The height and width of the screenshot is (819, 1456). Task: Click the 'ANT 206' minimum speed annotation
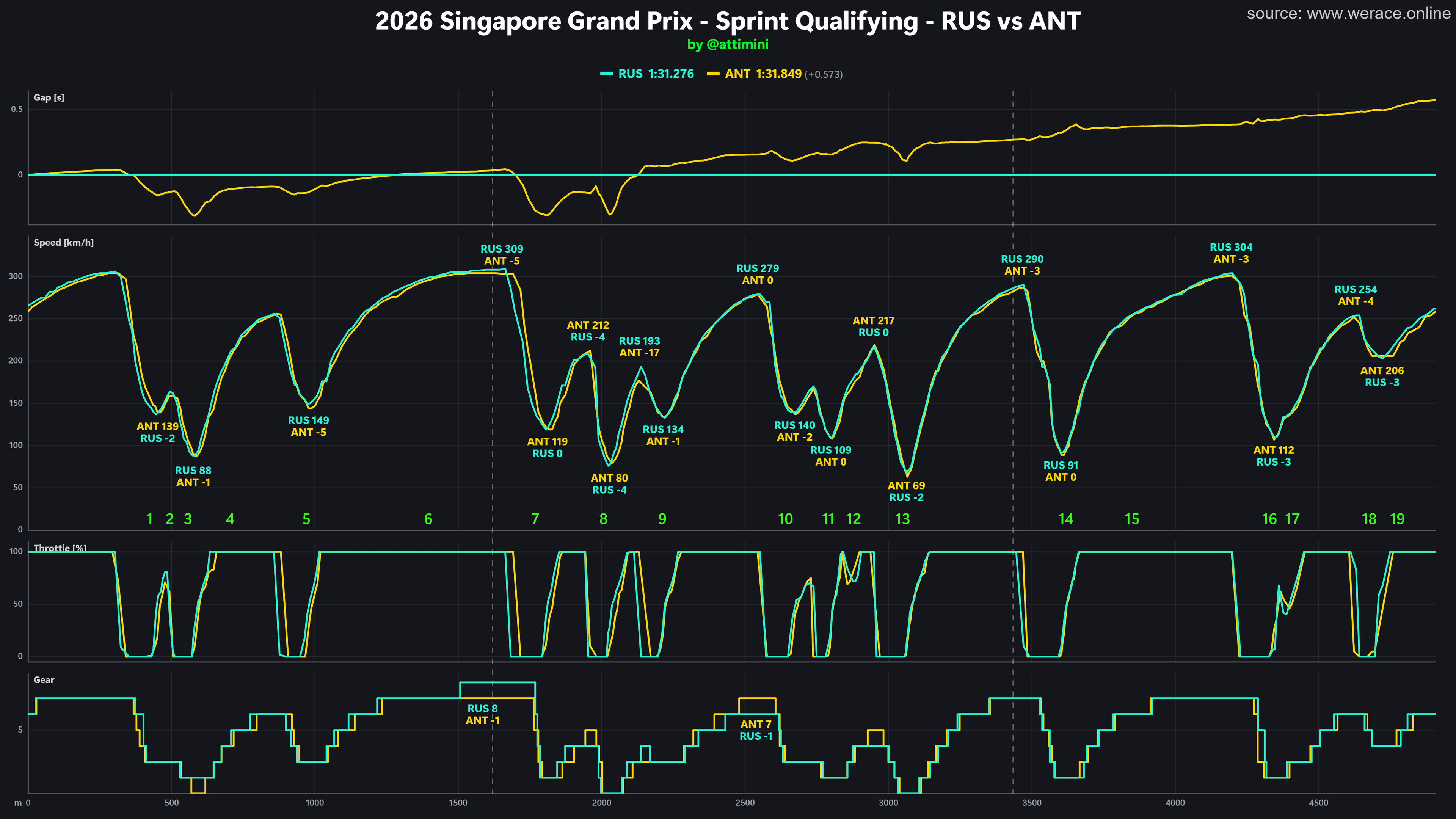pyautogui.click(x=1382, y=371)
